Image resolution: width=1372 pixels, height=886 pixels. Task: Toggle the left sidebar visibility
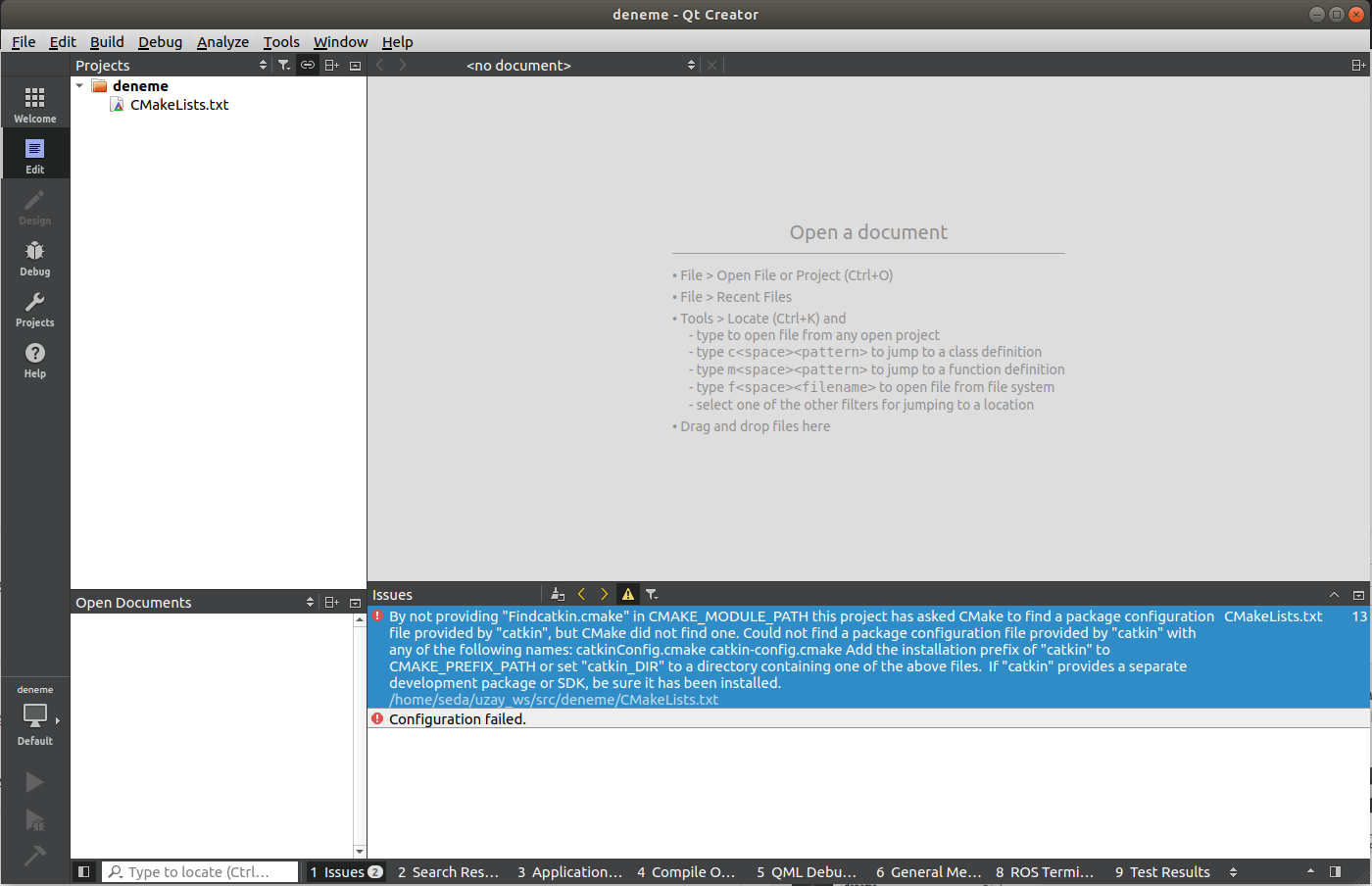[84, 871]
